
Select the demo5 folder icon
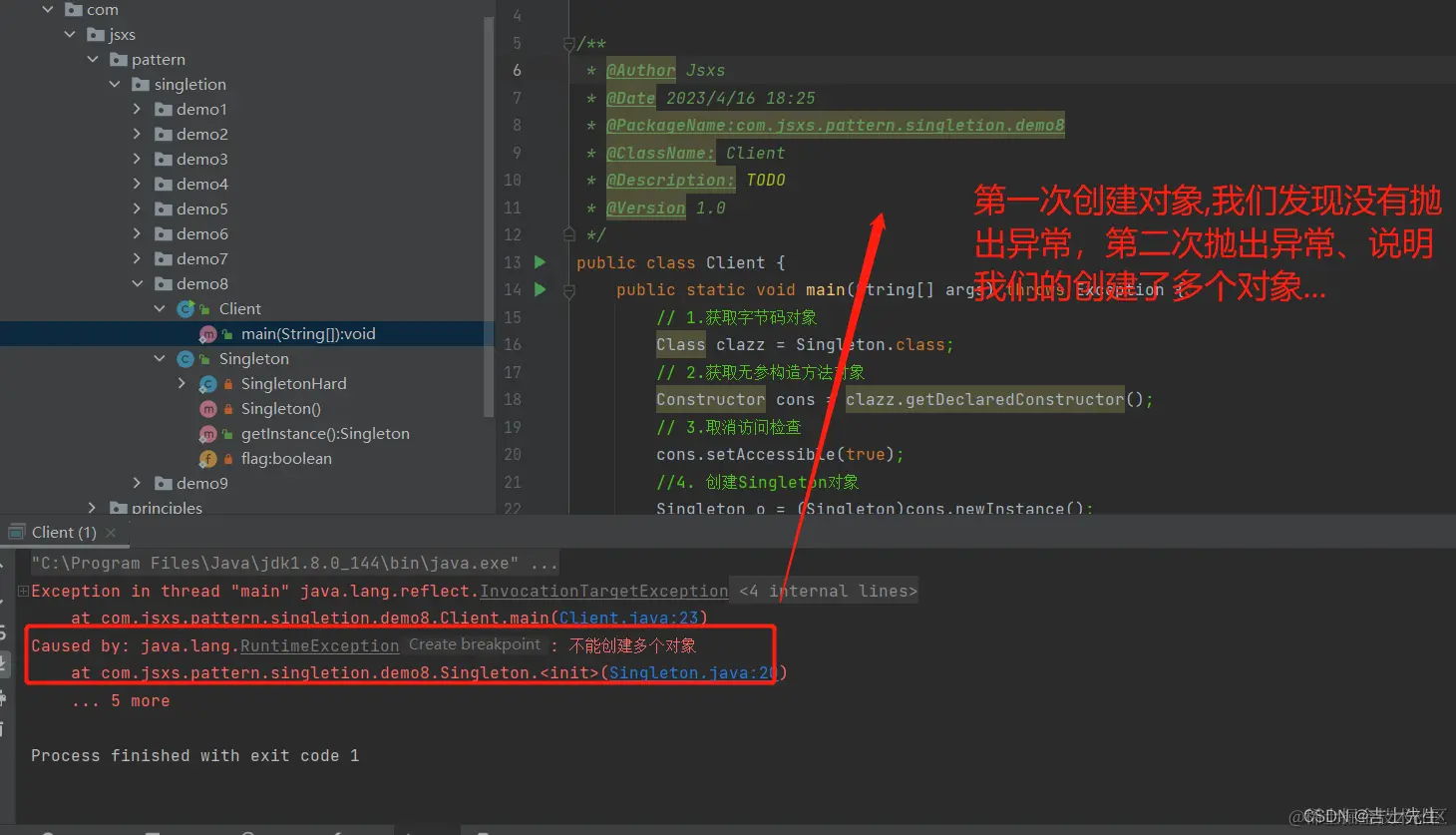coord(164,209)
